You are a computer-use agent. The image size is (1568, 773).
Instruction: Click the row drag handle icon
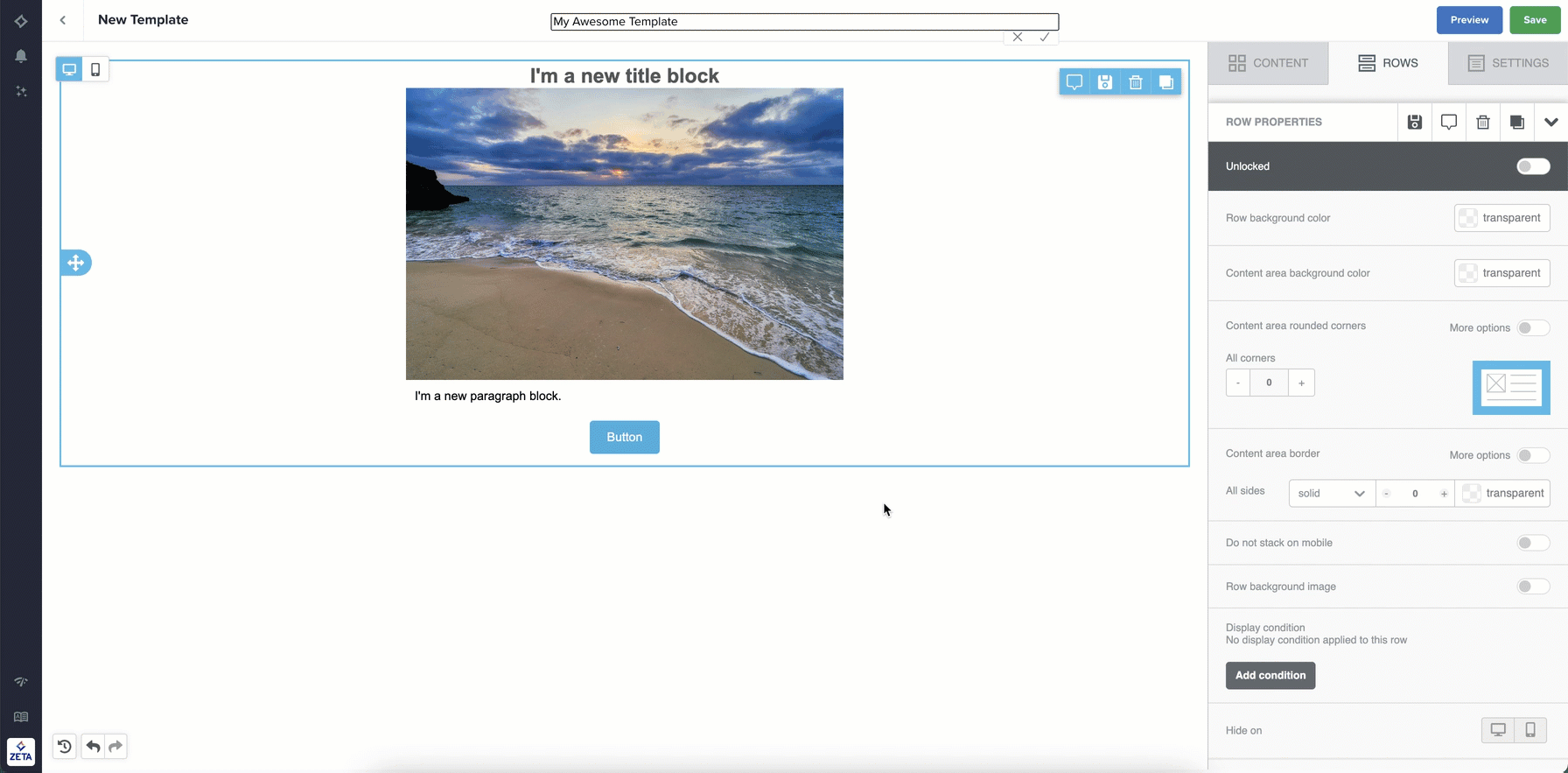click(76, 263)
